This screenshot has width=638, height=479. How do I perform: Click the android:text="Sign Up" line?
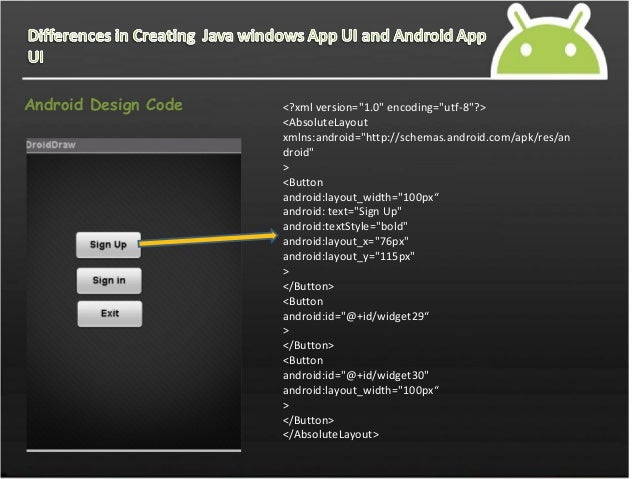click(342, 212)
